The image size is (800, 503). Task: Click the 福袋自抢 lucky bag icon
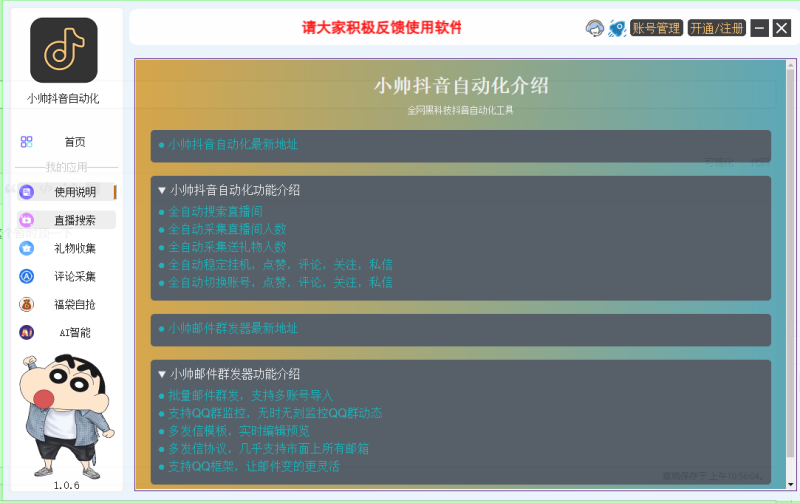[27, 304]
